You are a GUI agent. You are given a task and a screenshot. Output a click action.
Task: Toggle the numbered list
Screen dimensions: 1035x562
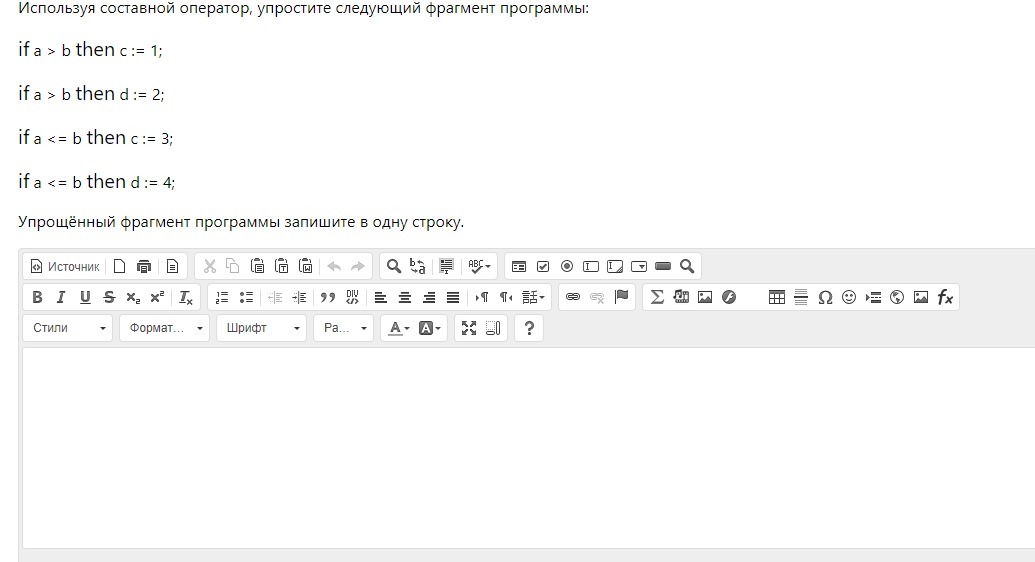coord(222,297)
